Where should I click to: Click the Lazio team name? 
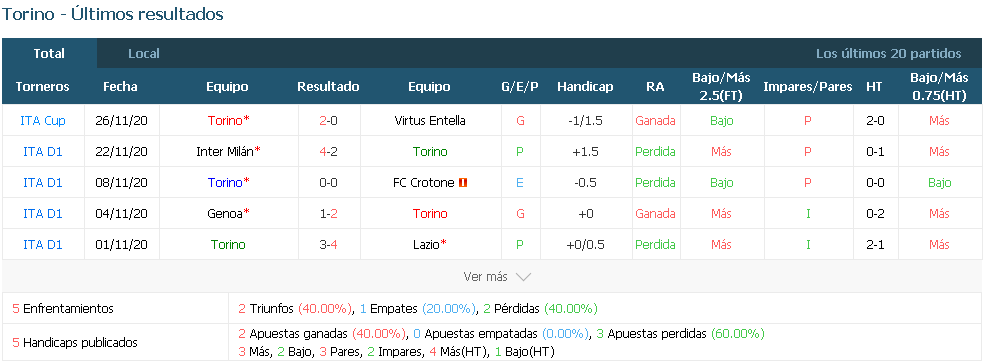tap(429, 244)
